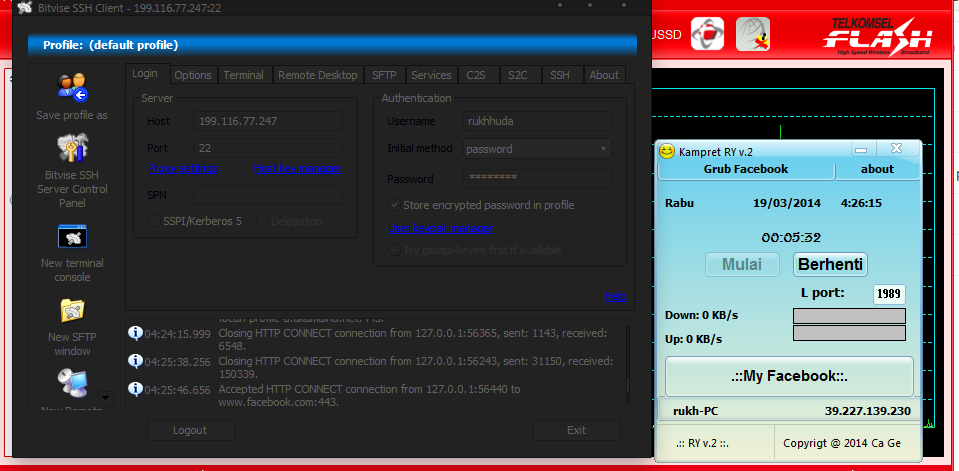Toggle Store encrypted password in profile

(x=394, y=205)
